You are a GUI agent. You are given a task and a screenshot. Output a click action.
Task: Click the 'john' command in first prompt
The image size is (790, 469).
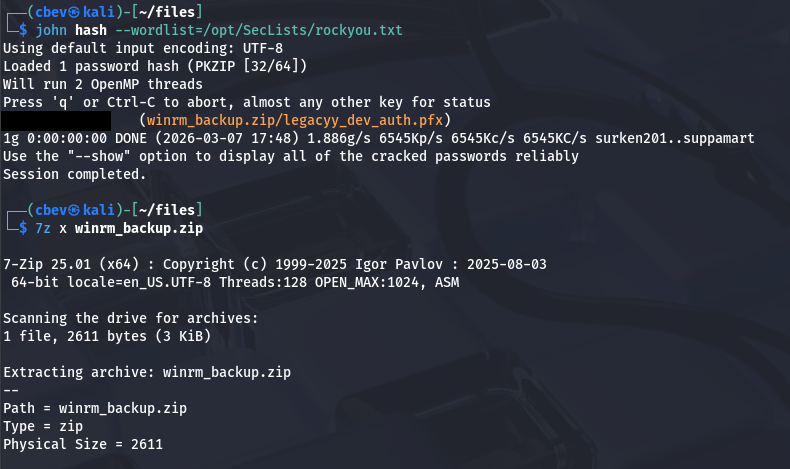50,31
